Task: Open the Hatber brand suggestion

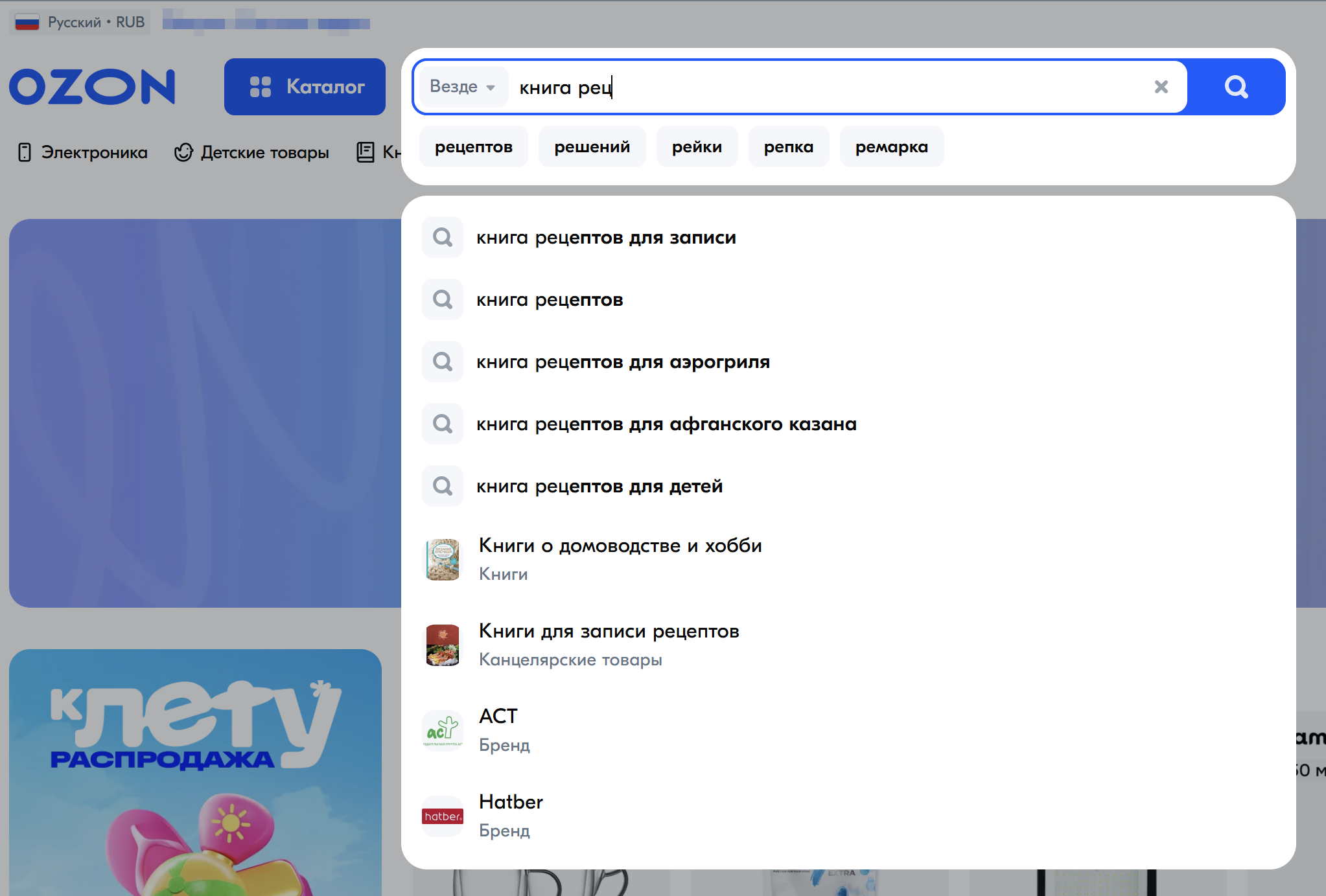Action: coord(848,816)
